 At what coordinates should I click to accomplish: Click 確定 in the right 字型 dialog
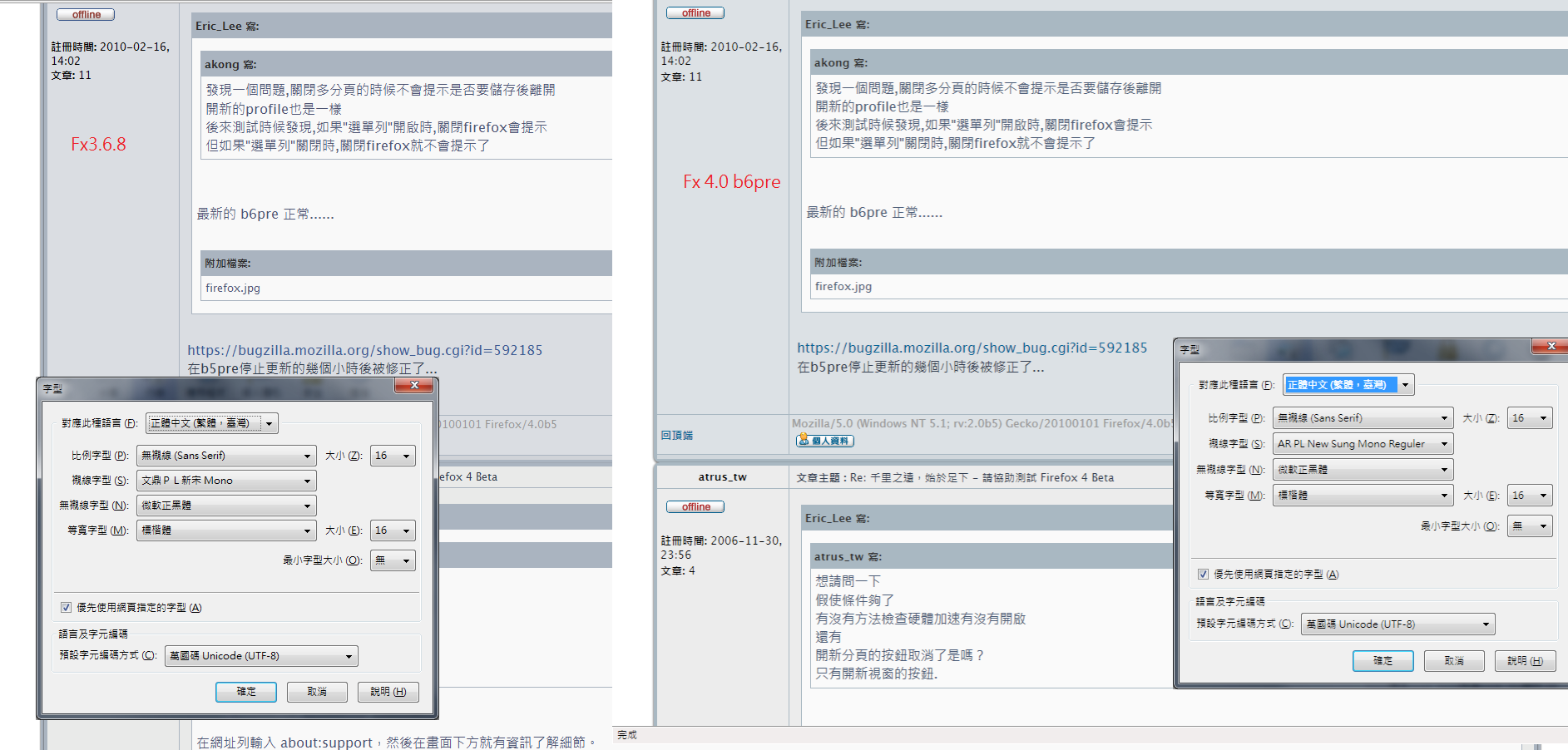[1383, 661]
